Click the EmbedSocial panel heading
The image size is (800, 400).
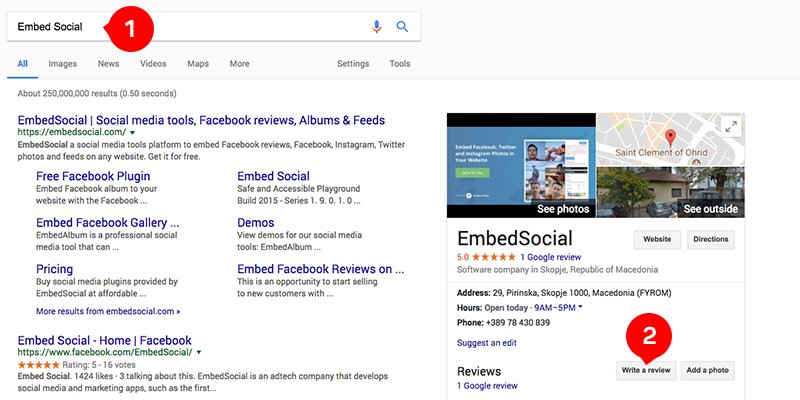point(515,238)
